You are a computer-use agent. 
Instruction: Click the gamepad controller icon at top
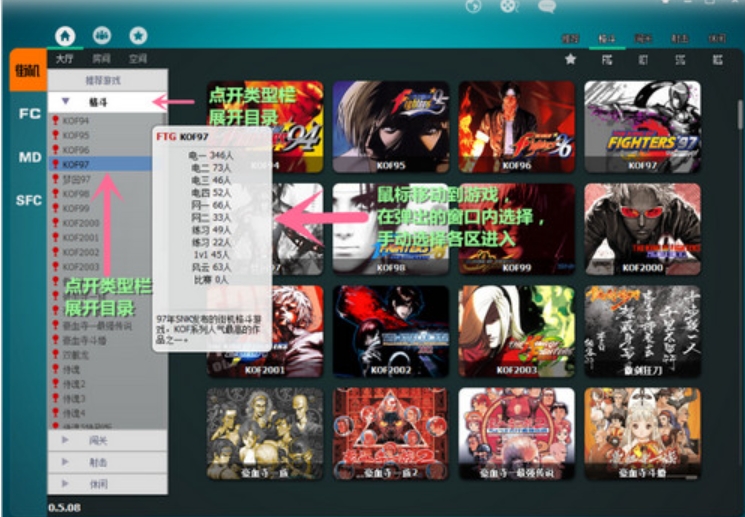pos(509,6)
